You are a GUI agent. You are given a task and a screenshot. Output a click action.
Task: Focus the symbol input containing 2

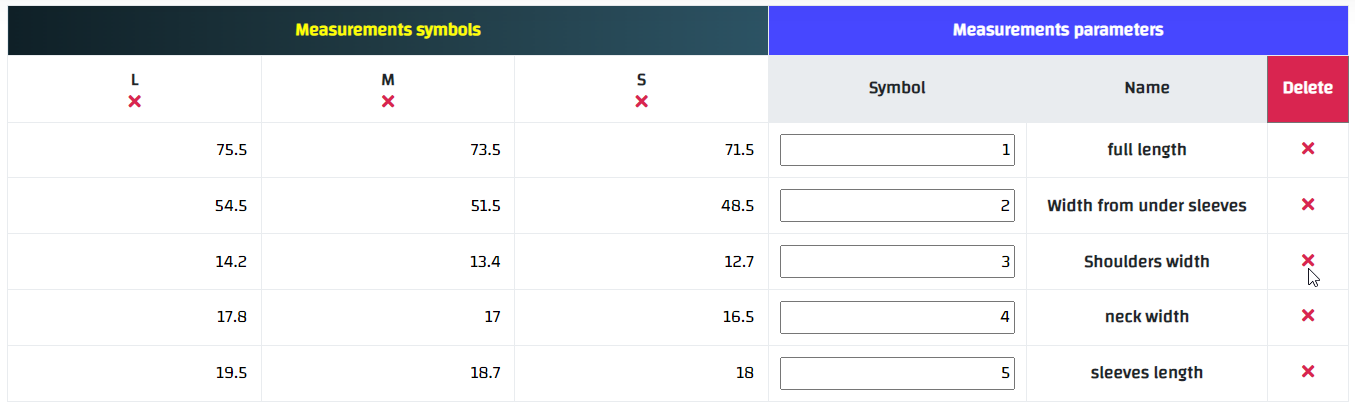click(x=897, y=206)
